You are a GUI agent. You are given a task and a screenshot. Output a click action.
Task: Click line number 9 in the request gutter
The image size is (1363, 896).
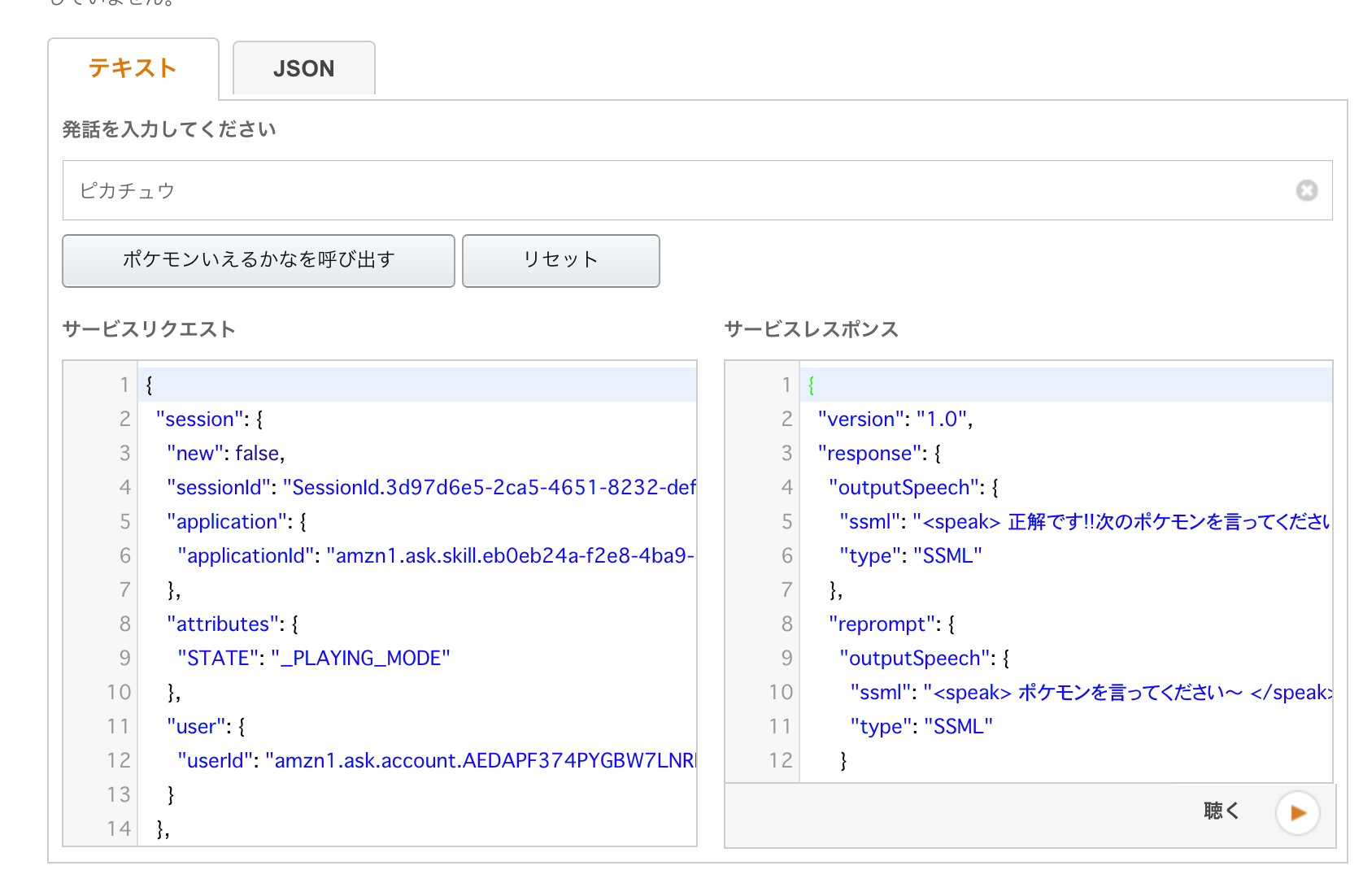(x=124, y=658)
